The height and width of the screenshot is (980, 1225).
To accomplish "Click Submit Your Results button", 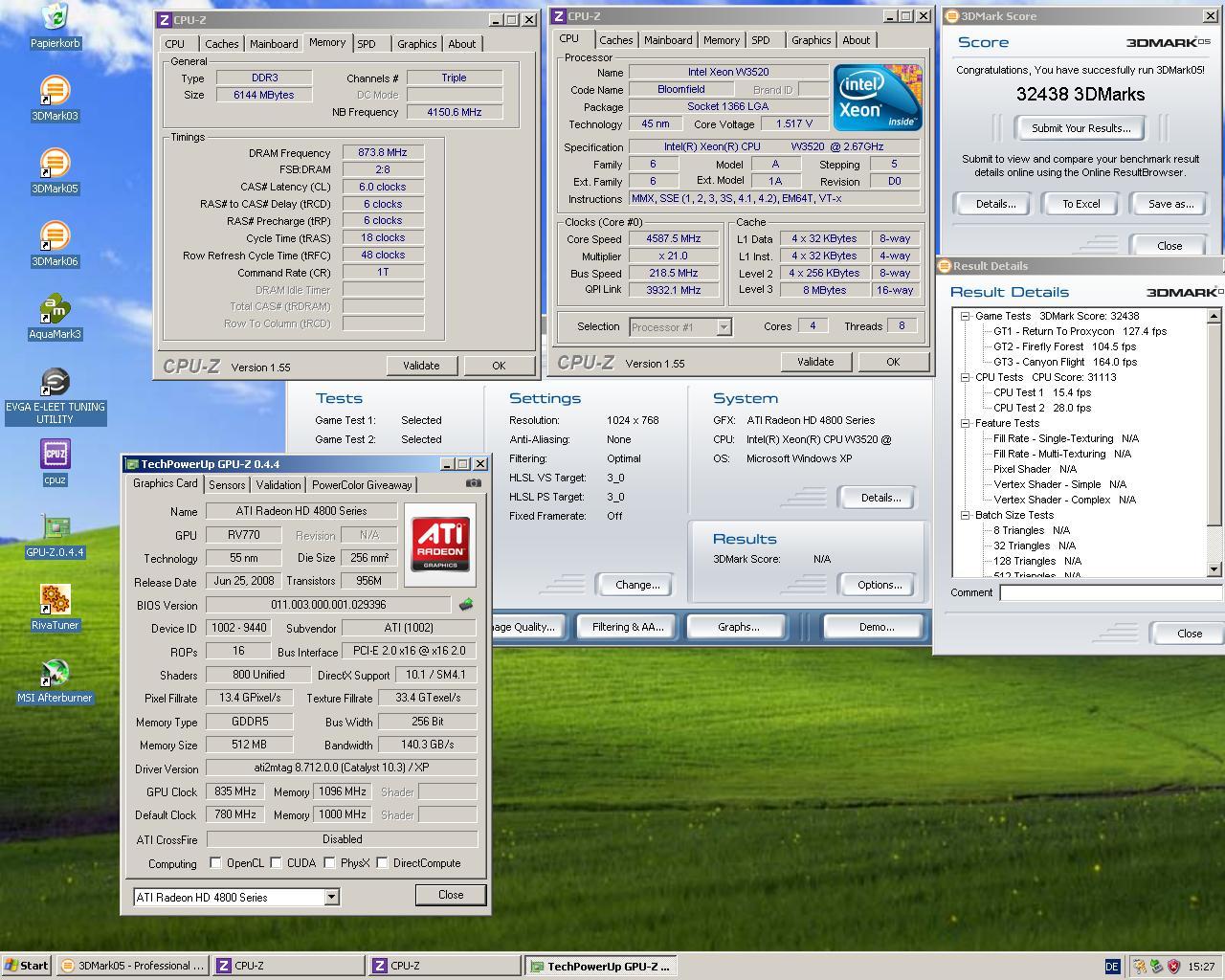I will 1080,128.
